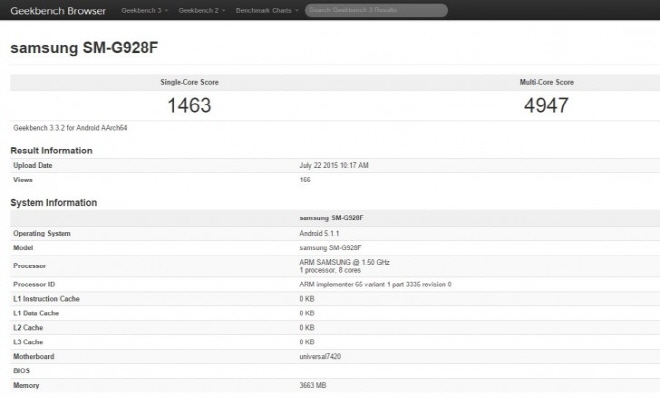Click the universal7420 motherboard value
Screen dimensions: 660x398
coord(320,357)
